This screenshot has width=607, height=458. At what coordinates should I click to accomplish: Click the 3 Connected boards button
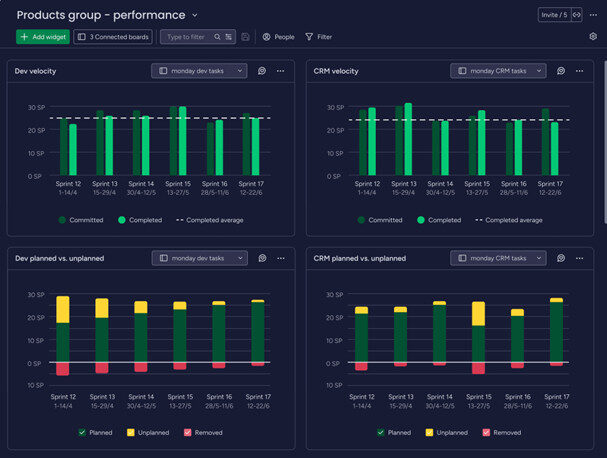pyautogui.click(x=113, y=37)
